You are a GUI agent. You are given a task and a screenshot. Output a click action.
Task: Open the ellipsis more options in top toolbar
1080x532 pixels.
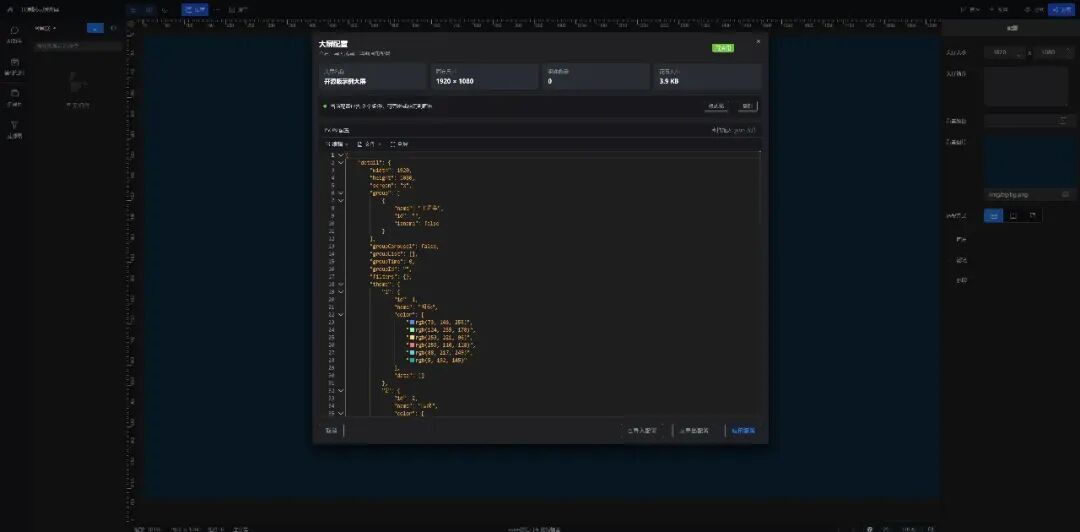click(218, 10)
